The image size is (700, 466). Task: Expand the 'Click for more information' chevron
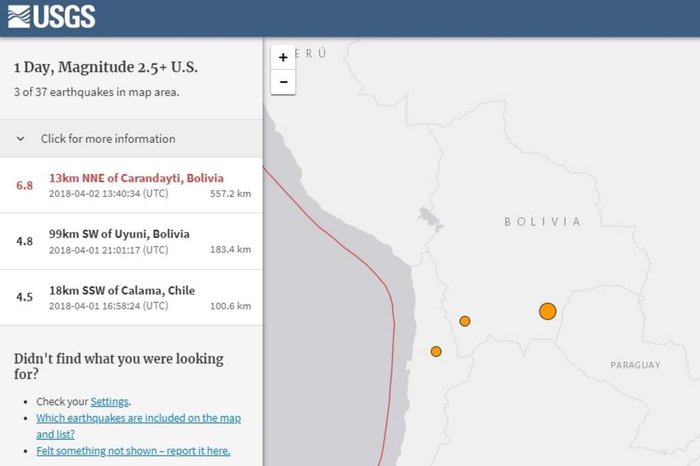(x=20, y=139)
